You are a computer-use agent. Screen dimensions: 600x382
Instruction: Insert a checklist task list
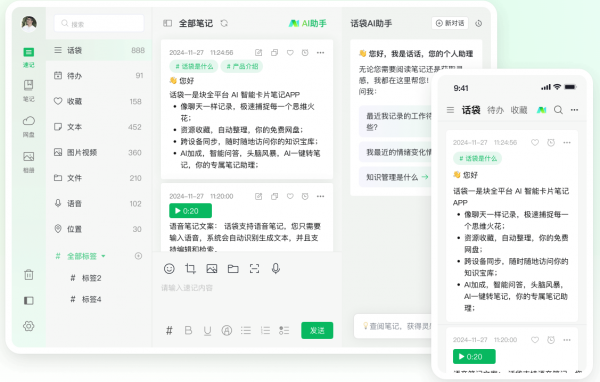point(284,330)
